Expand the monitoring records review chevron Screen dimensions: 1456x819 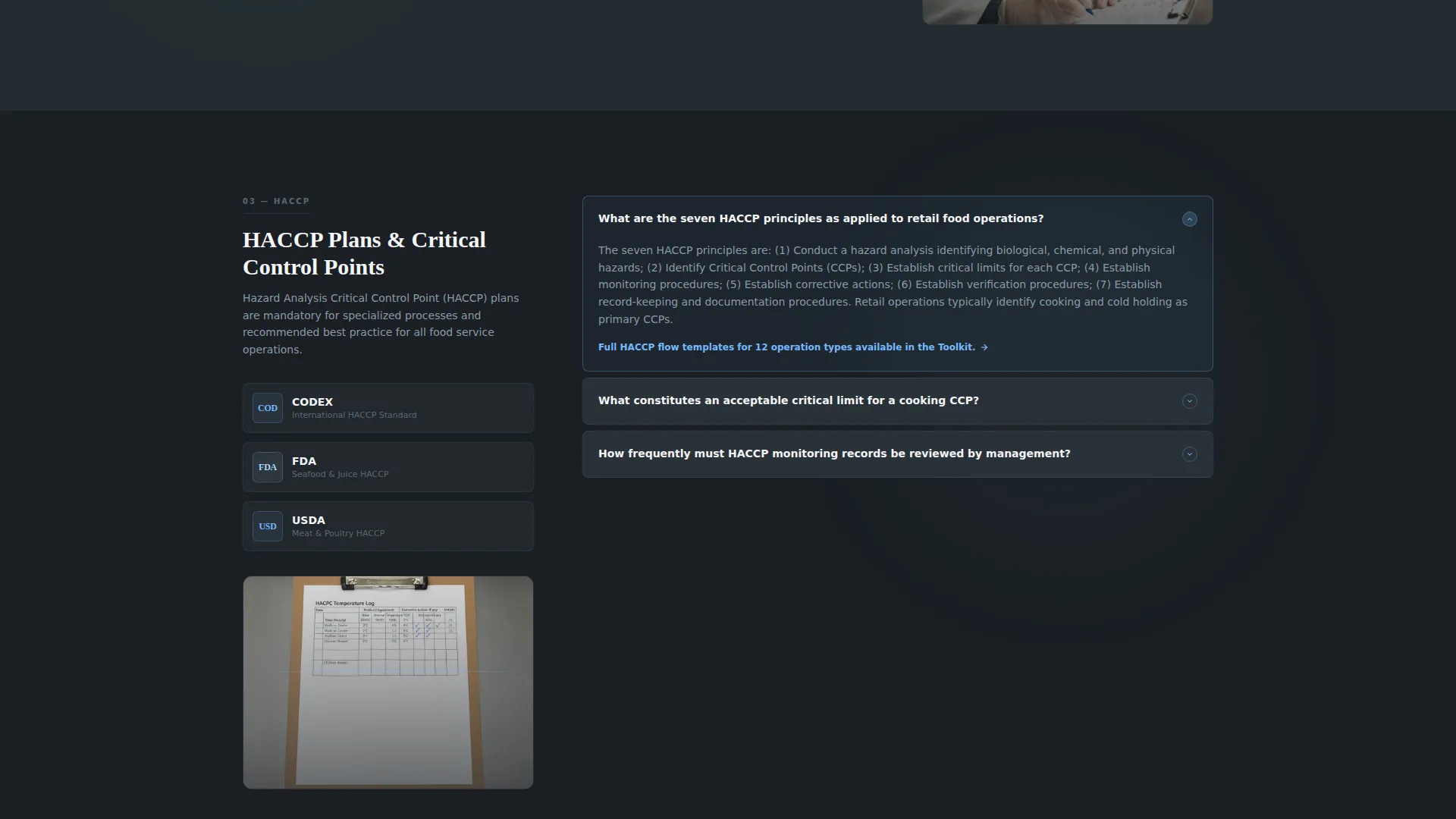click(x=1189, y=454)
